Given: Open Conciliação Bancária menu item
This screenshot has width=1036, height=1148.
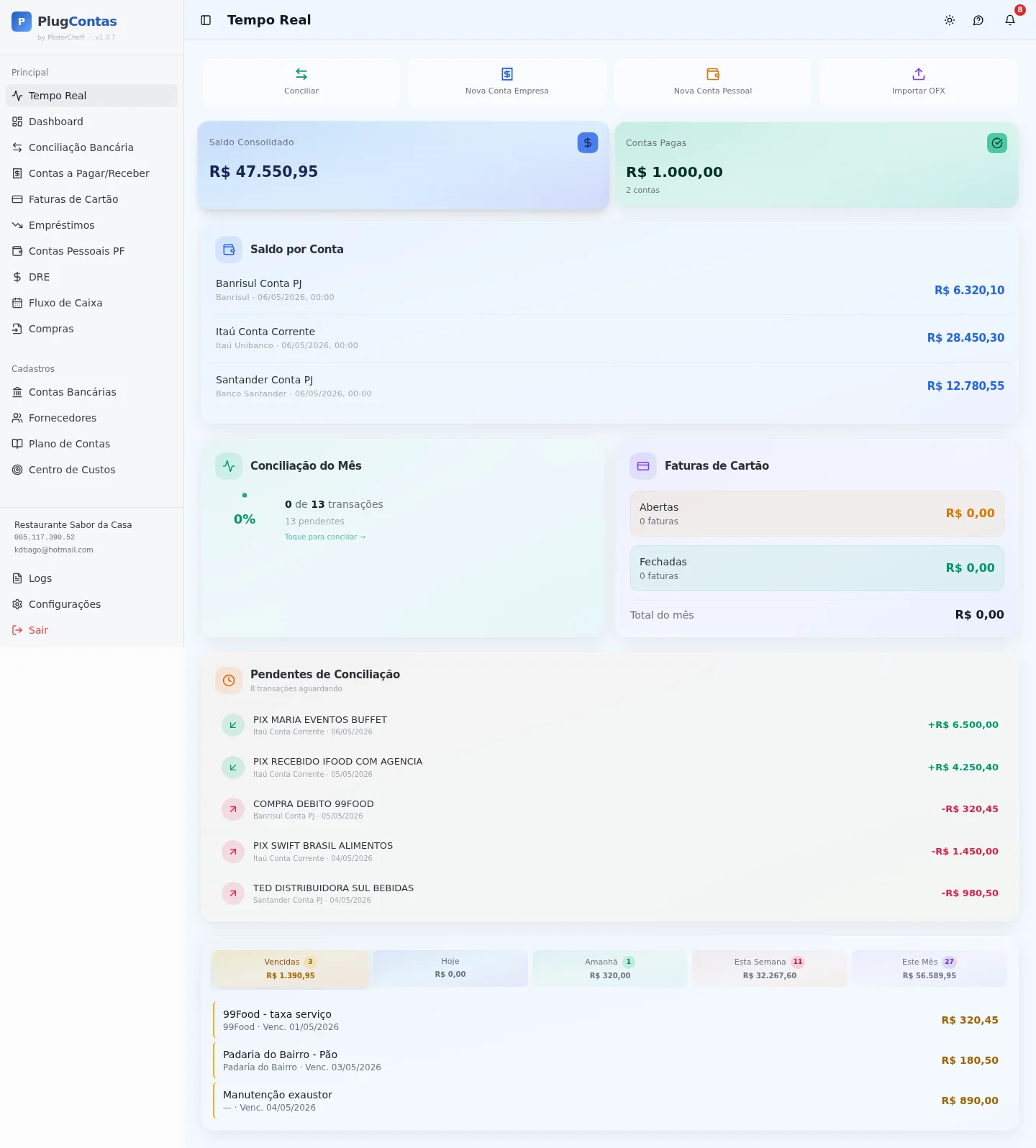Looking at the screenshot, I should tap(91, 147).
